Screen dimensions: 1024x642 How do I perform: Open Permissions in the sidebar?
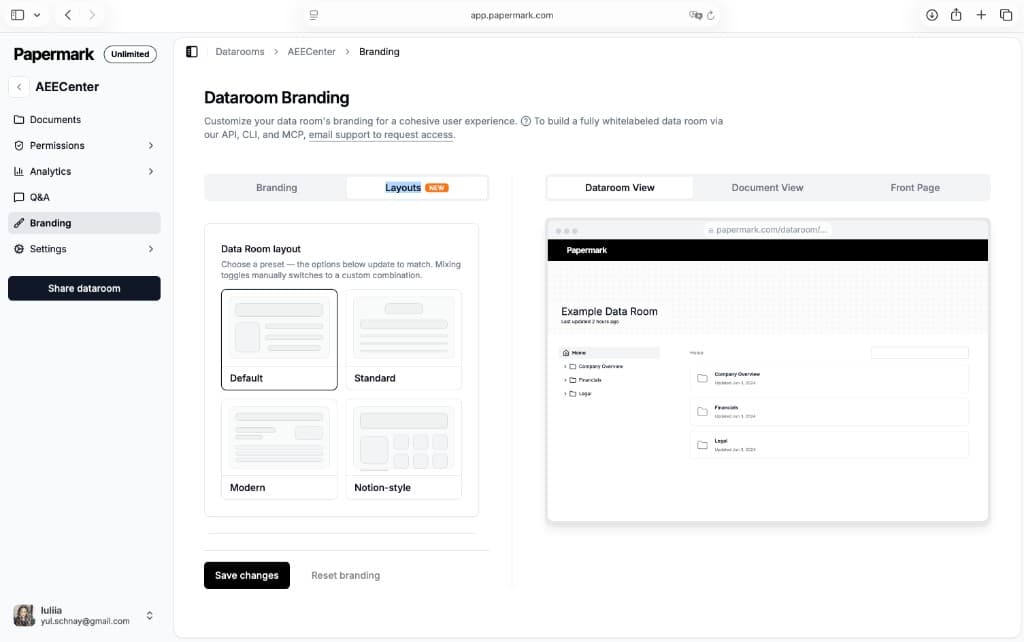click(x=84, y=146)
